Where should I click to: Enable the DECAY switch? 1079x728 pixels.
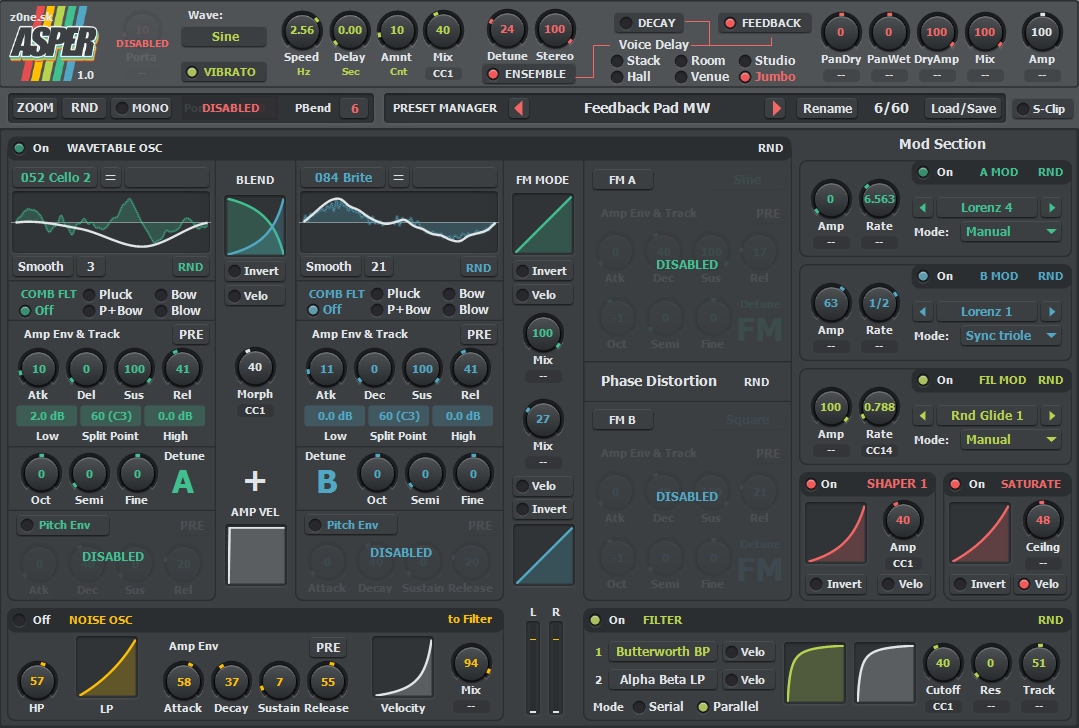[648, 23]
